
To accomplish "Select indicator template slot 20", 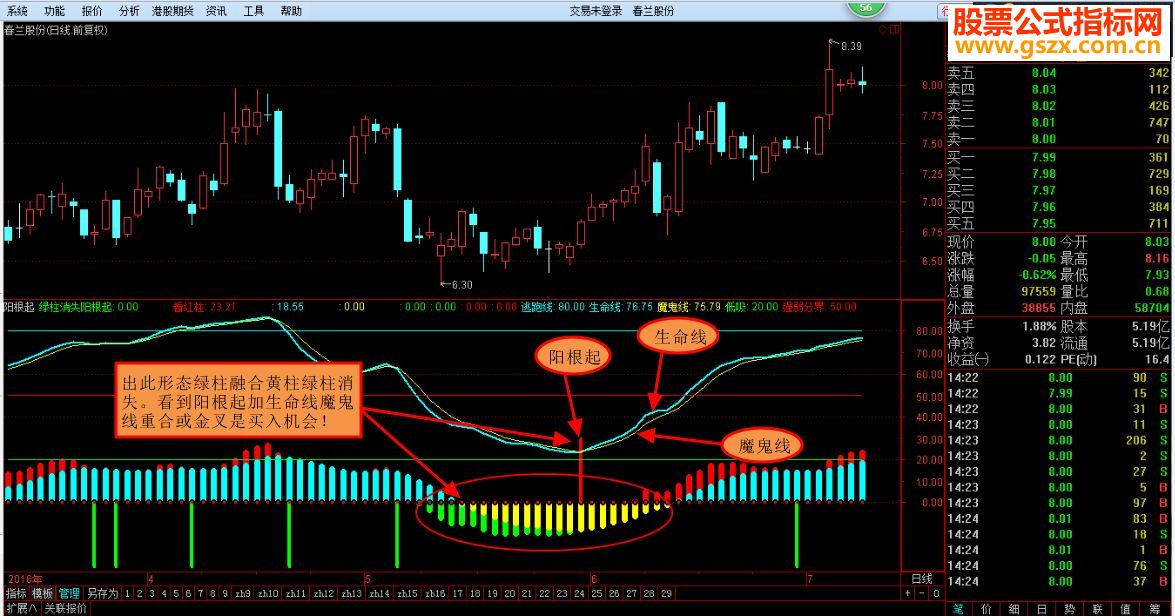I will [510, 593].
